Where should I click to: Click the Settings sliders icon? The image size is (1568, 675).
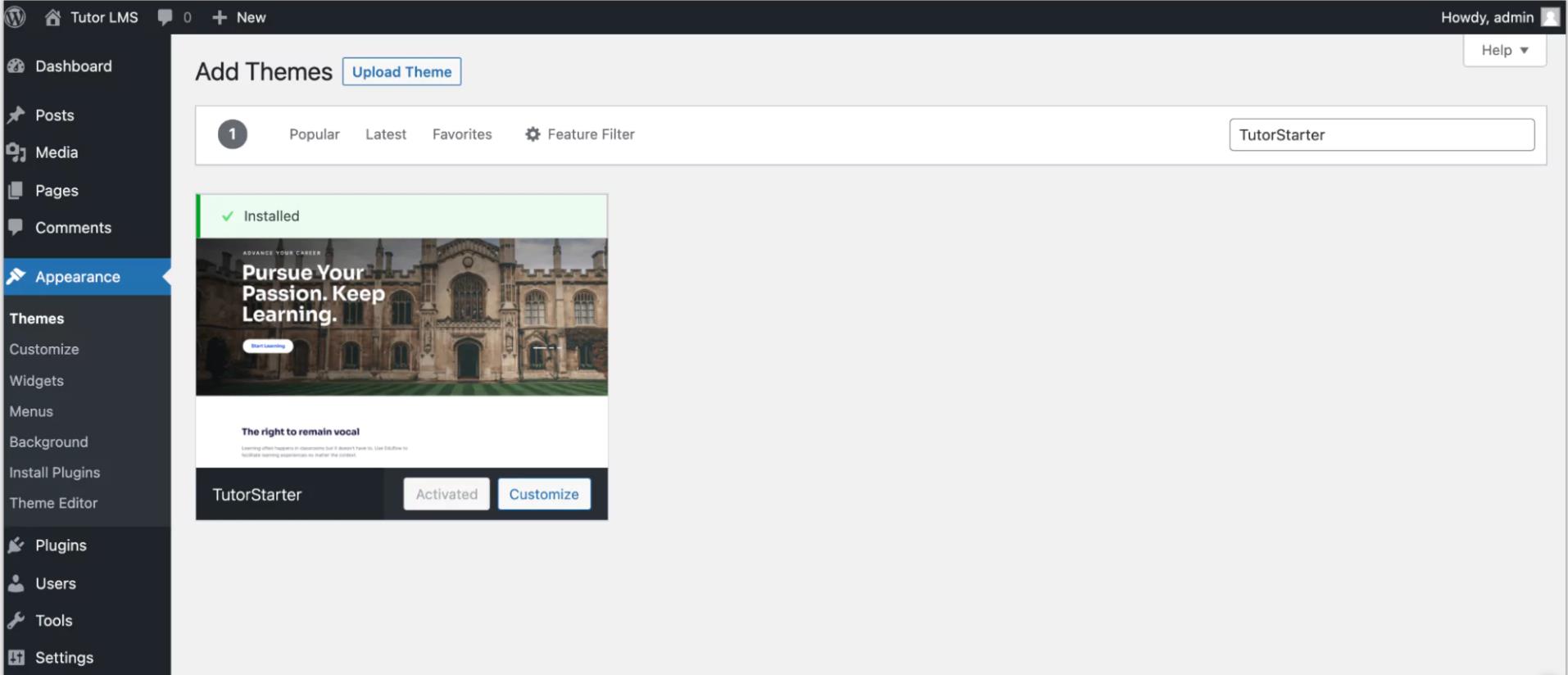coord(16,658)
